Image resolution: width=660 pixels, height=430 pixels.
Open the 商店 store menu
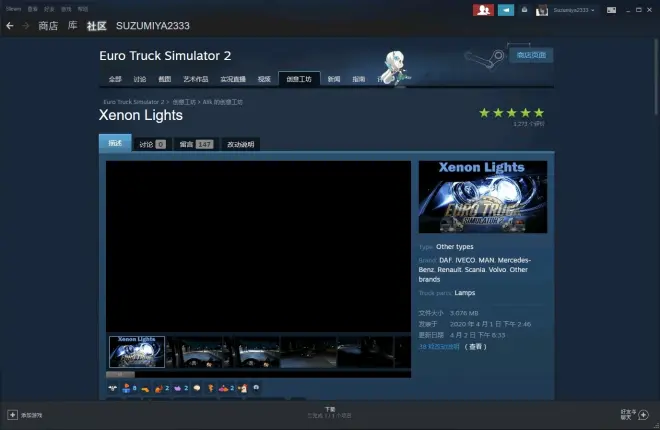coord(48,25)
